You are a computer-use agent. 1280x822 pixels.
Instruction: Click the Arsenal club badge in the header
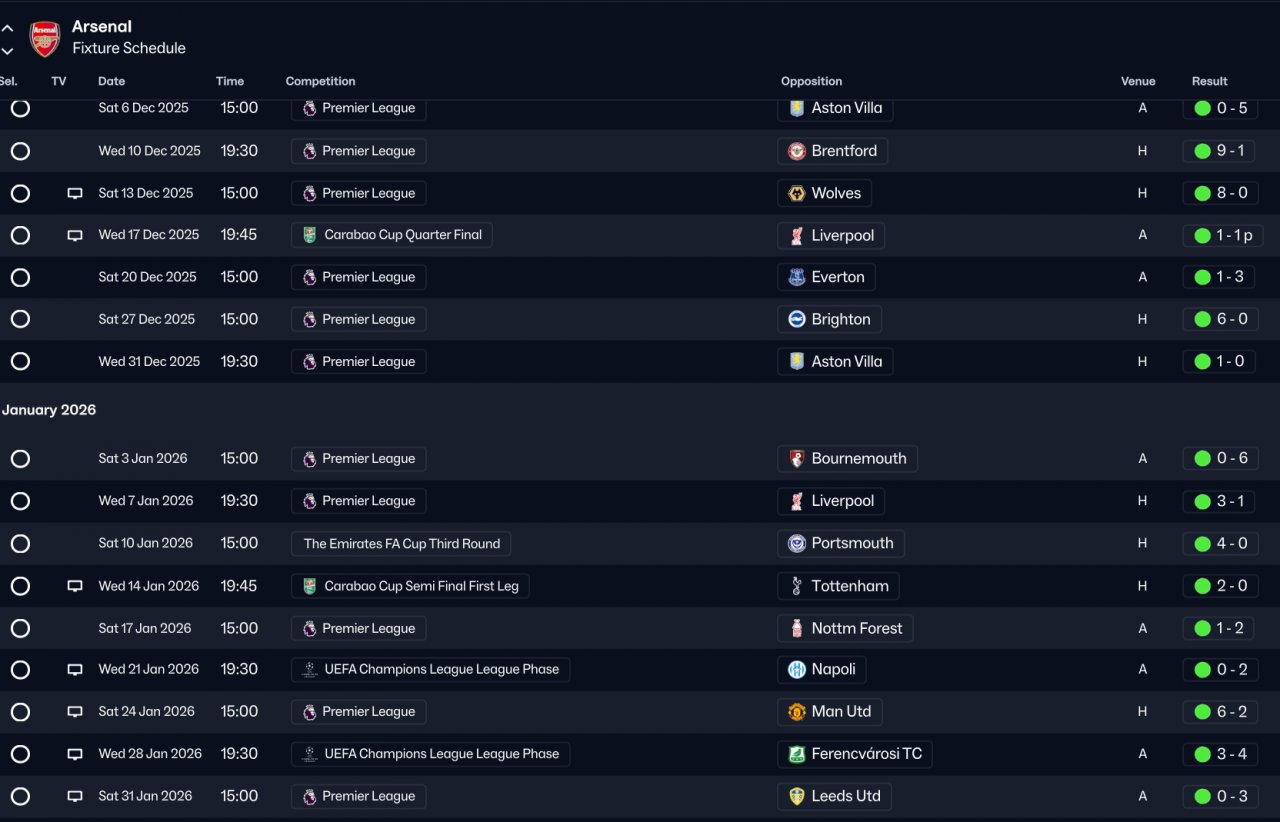click(x=45, y=38)
